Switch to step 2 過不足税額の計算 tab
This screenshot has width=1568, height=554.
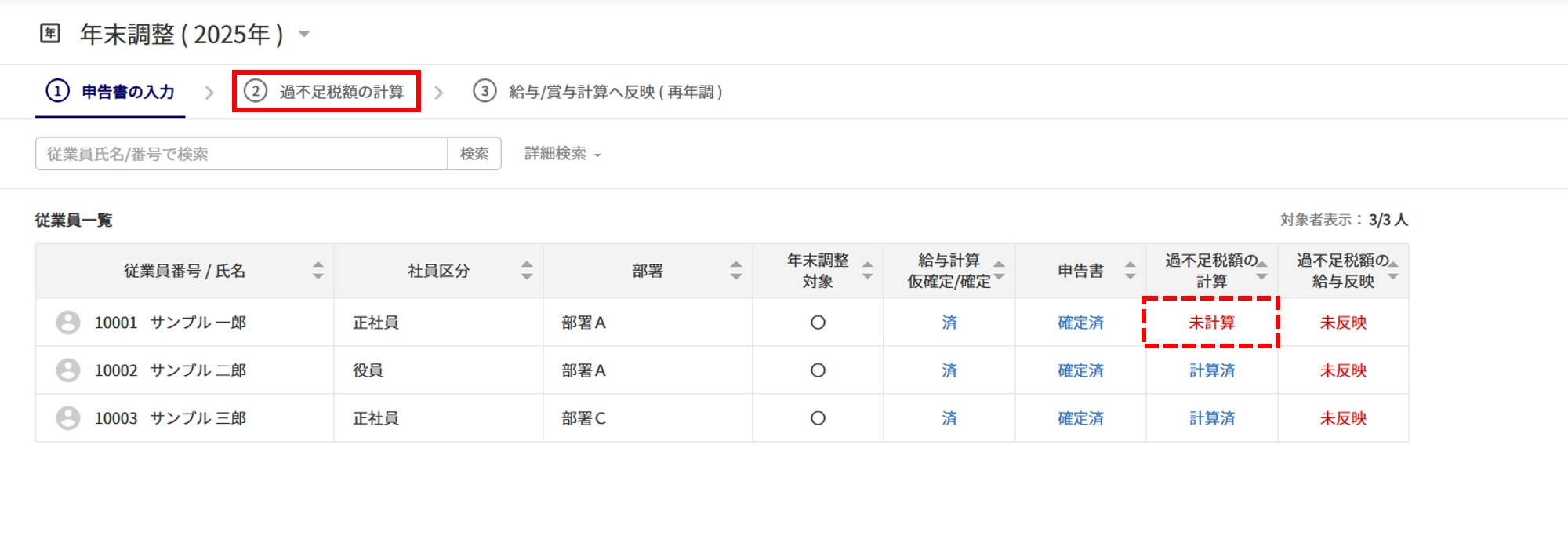[x=326, y=92]
